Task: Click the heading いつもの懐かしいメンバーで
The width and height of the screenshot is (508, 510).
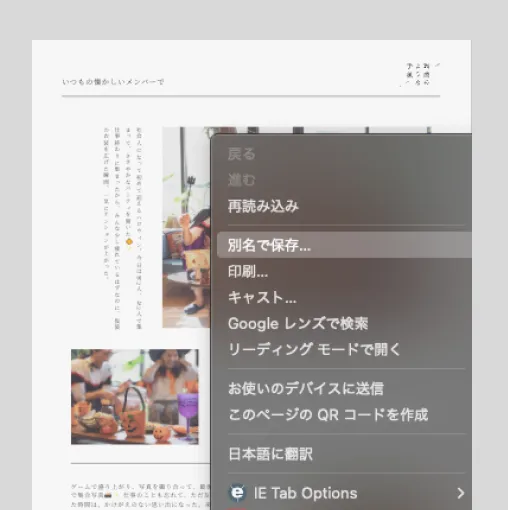Action: (113, 82)
